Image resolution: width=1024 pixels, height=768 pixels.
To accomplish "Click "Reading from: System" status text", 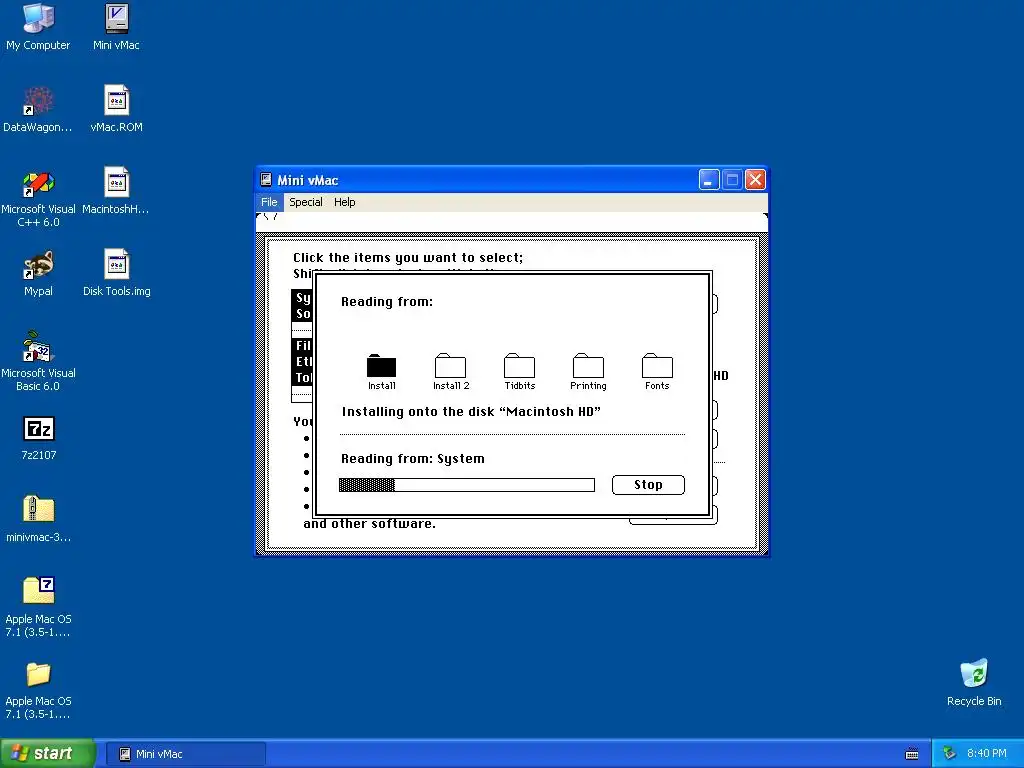I will (413, 458).
